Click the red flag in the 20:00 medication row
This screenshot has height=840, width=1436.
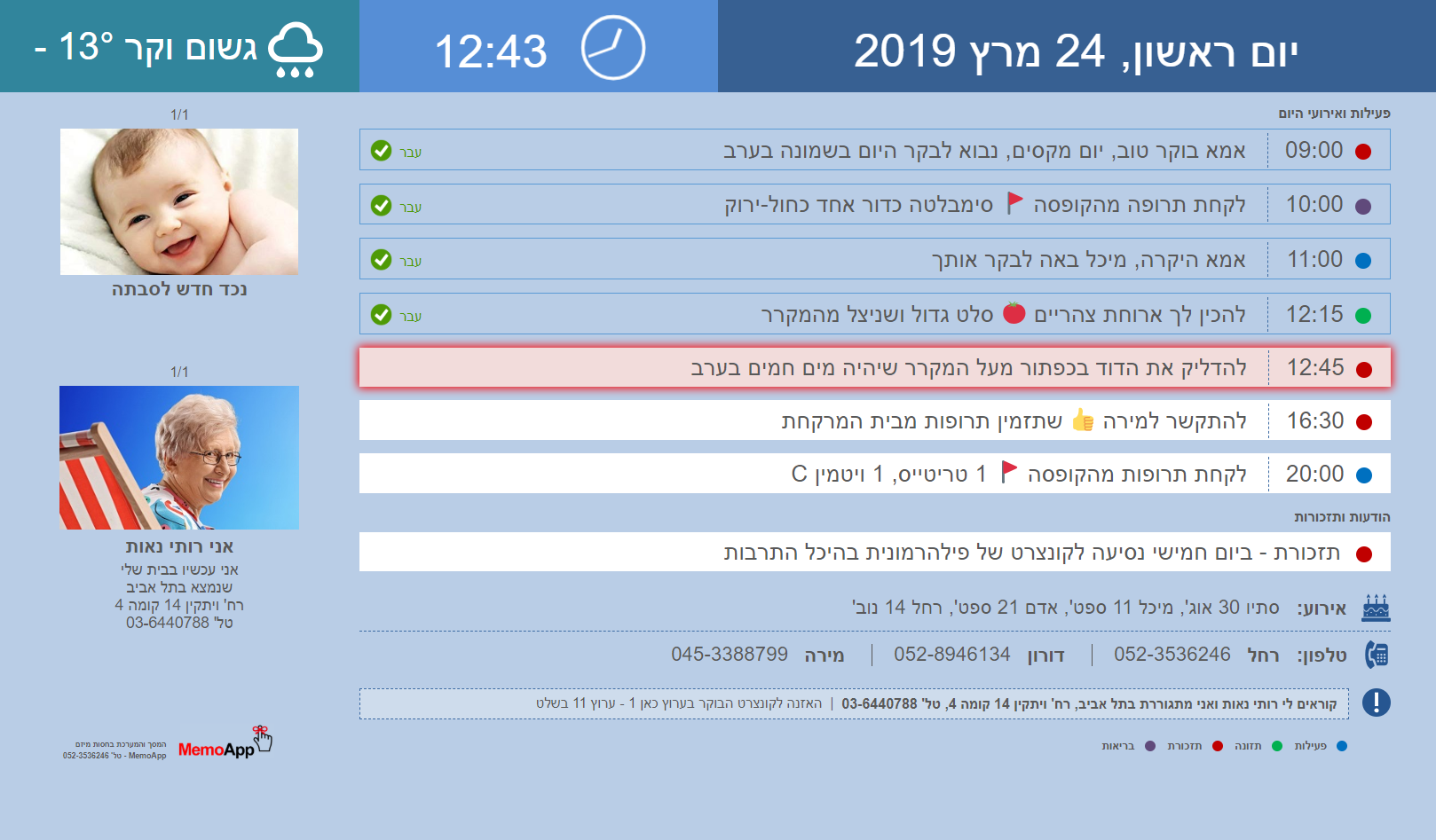point(1008,472)
